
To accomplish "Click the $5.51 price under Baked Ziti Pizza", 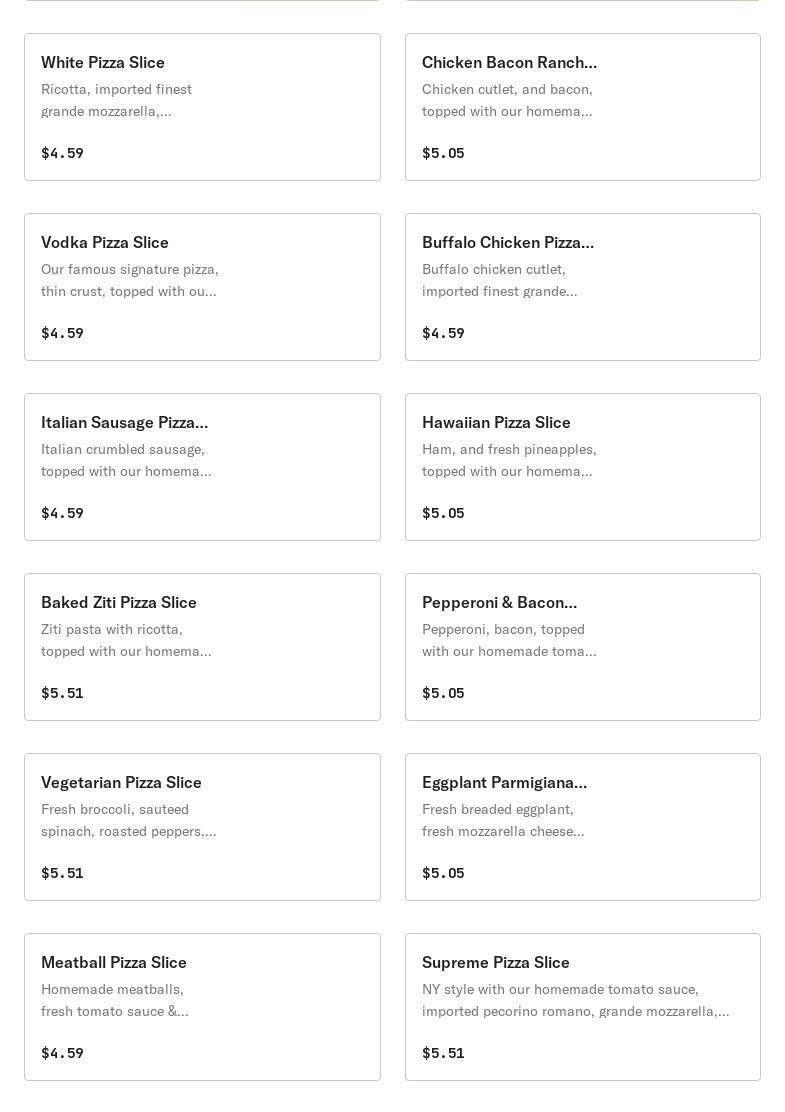I will pos(62,693).
